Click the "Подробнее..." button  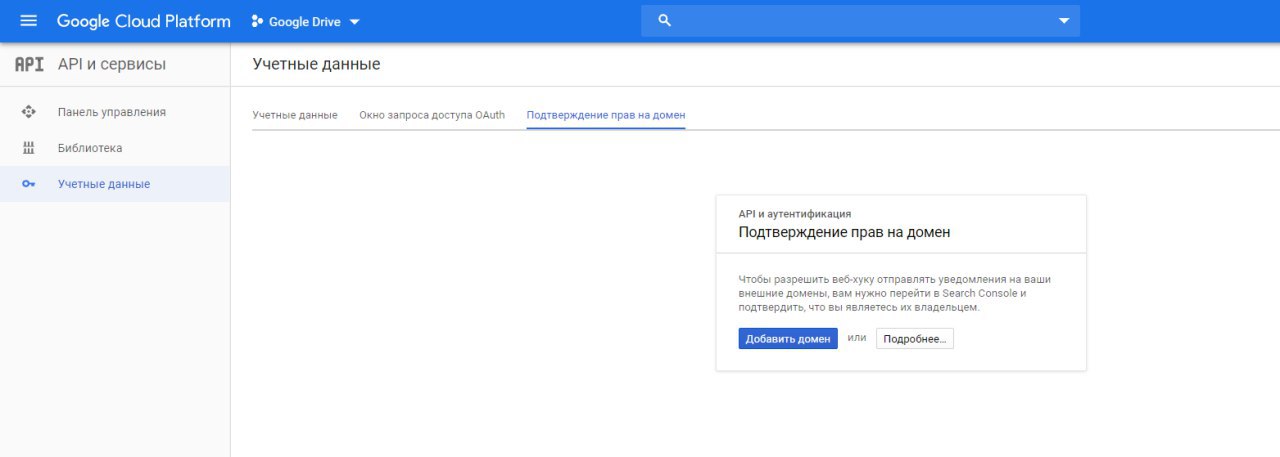pos(915,339)
